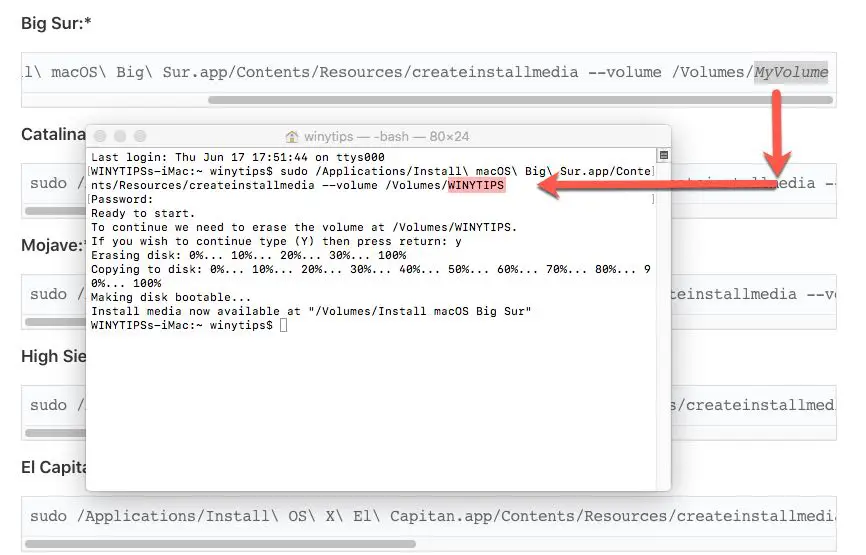
Task: Click the 'Password:' line in Terminal
Action: (x=122, y=199)
